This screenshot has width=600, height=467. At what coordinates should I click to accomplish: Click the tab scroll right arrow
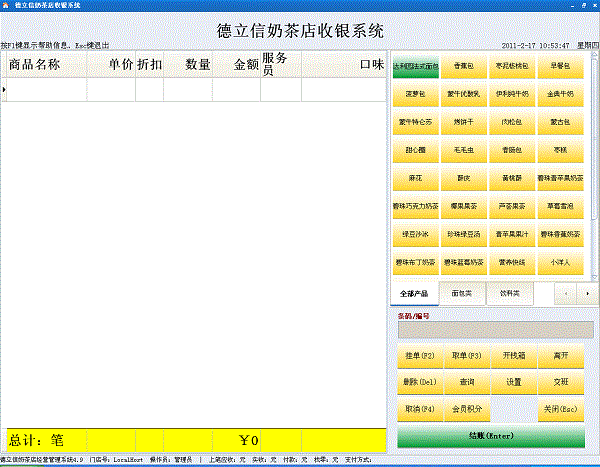588,294
